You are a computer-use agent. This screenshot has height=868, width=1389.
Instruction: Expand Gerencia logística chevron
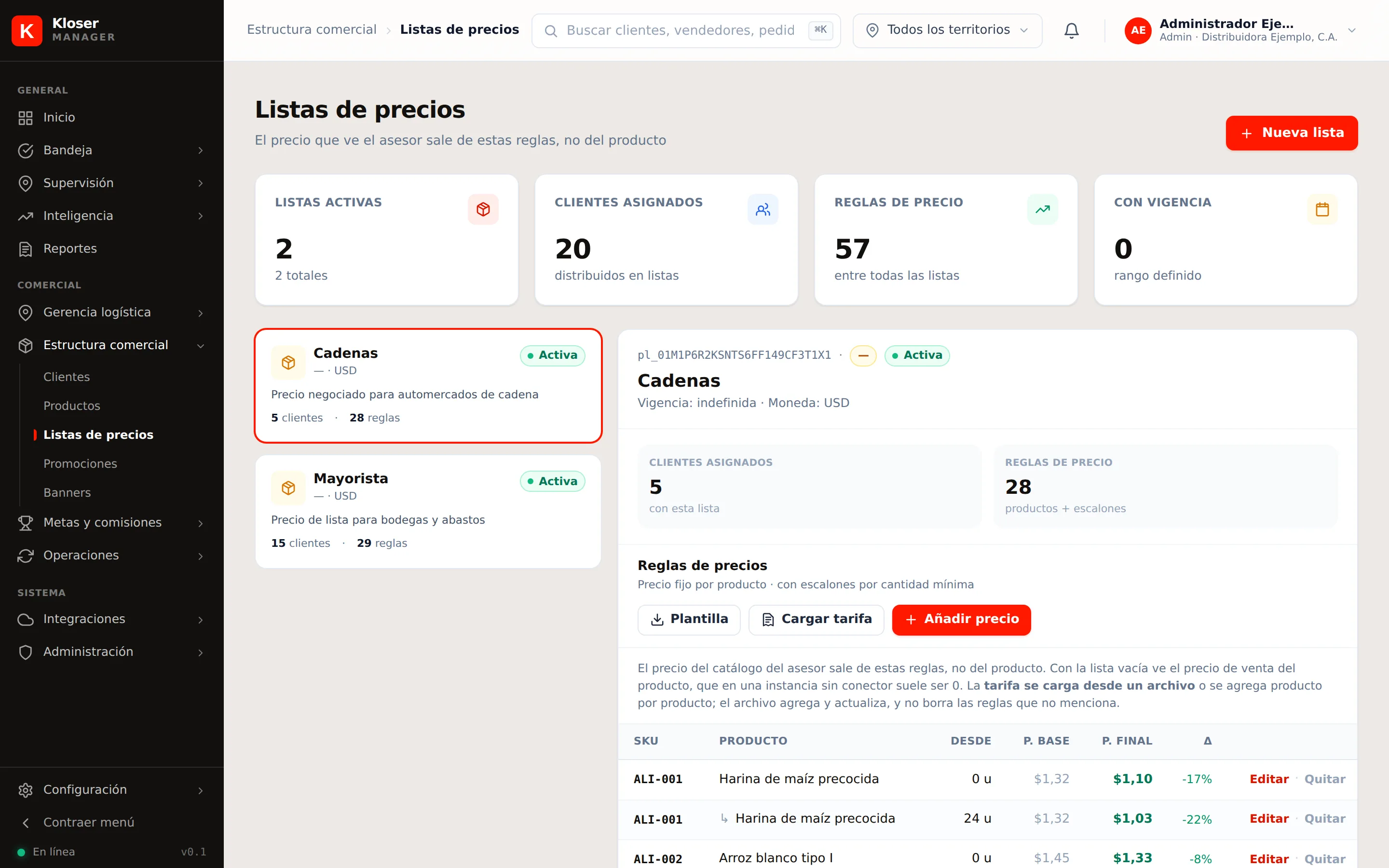tap(200, 313)
